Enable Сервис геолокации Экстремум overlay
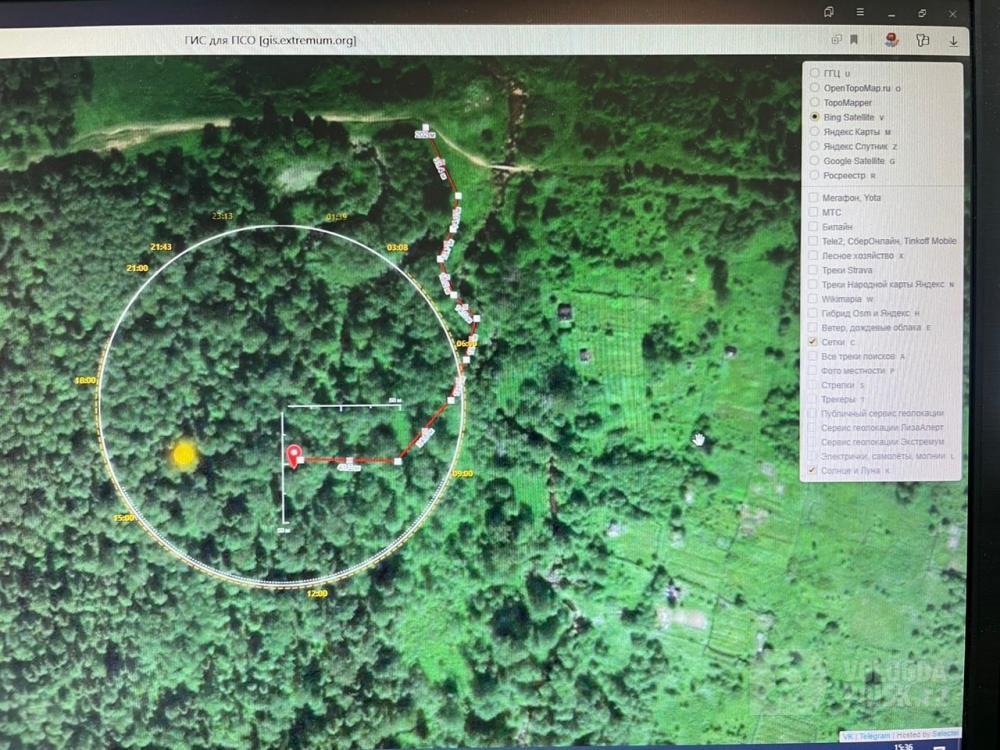 tap(812, 441)
